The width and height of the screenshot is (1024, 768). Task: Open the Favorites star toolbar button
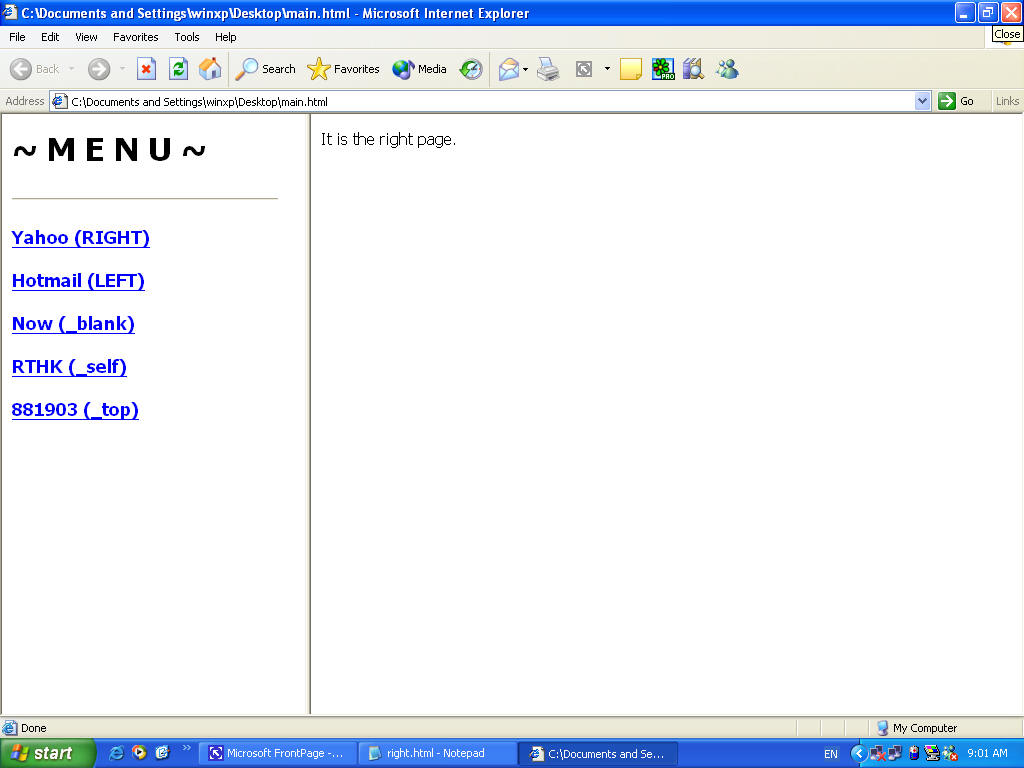point(343,69)
